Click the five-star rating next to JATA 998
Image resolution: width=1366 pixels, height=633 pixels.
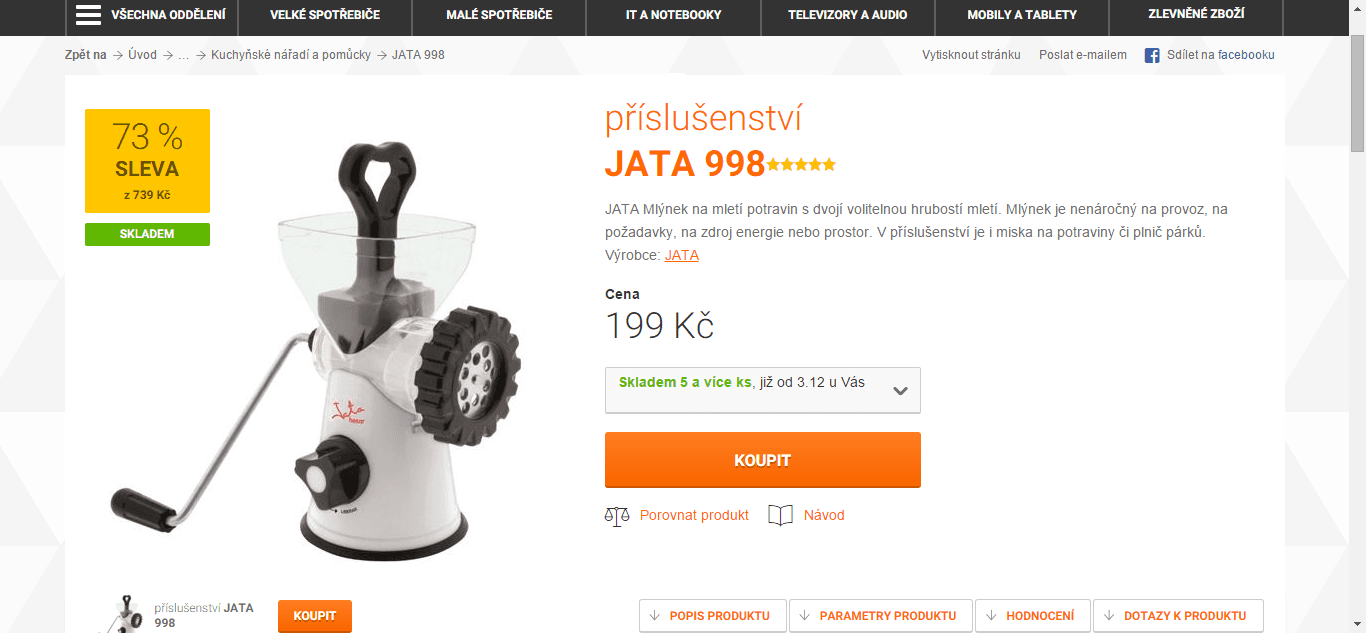click(801, 165)
